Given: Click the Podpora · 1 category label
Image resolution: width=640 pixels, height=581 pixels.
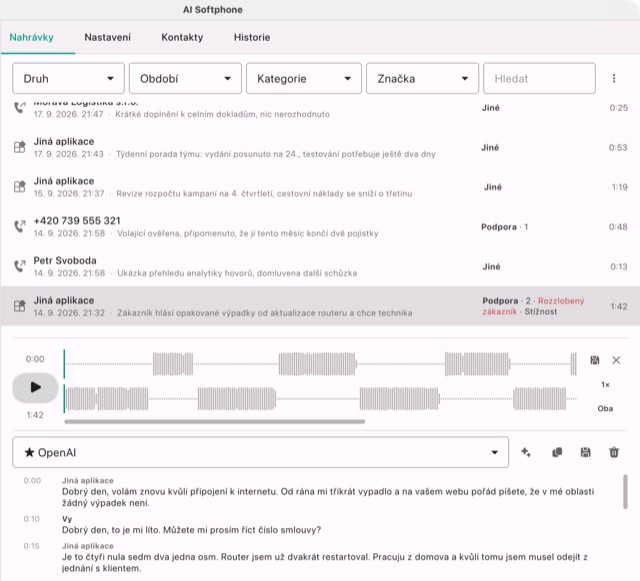Looking at the screenshot, I should (x=504, y=227).
